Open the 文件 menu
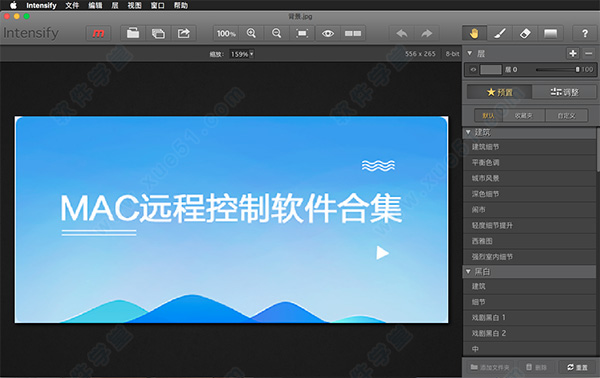 coord(72,5)
